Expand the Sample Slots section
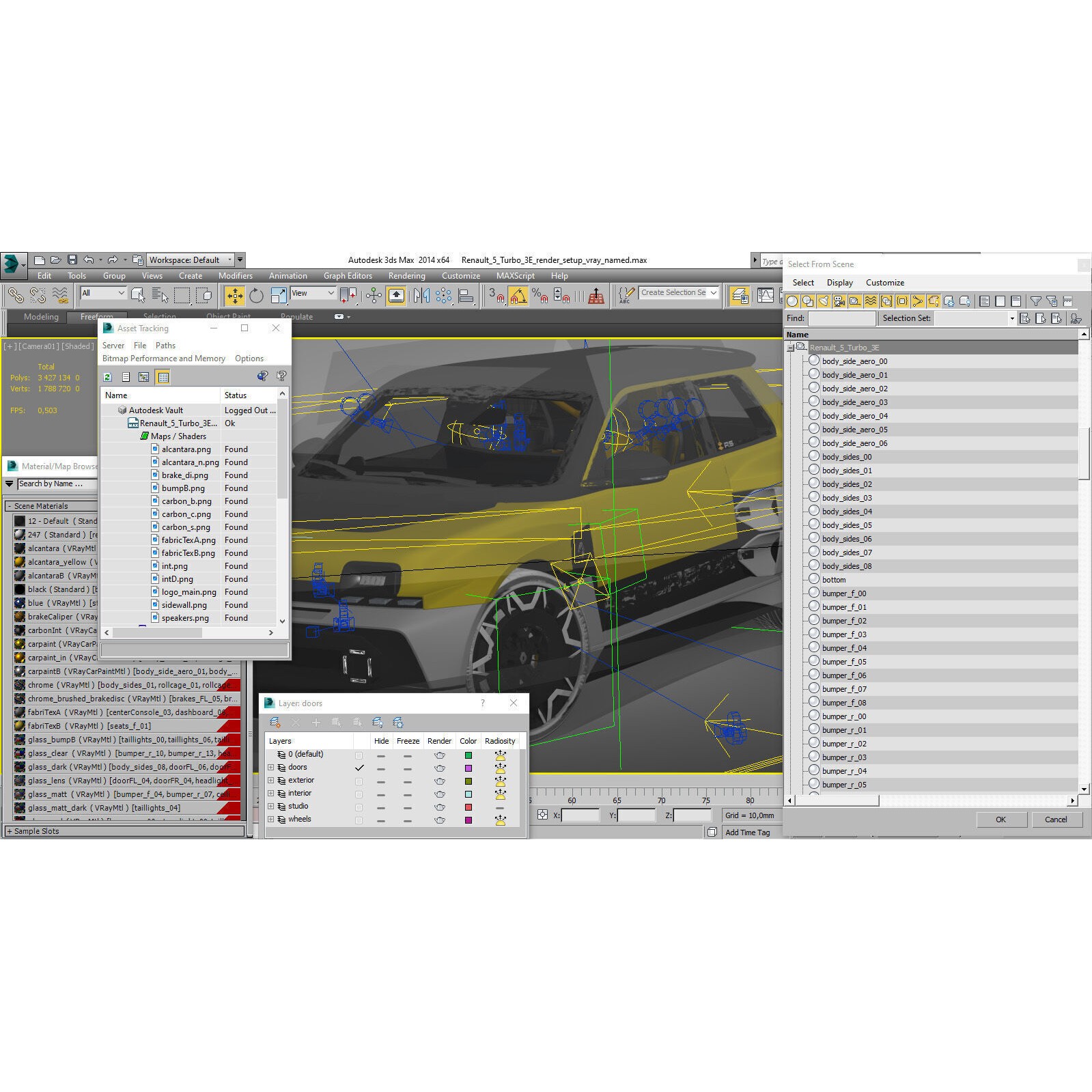 [x=9, y=831]
